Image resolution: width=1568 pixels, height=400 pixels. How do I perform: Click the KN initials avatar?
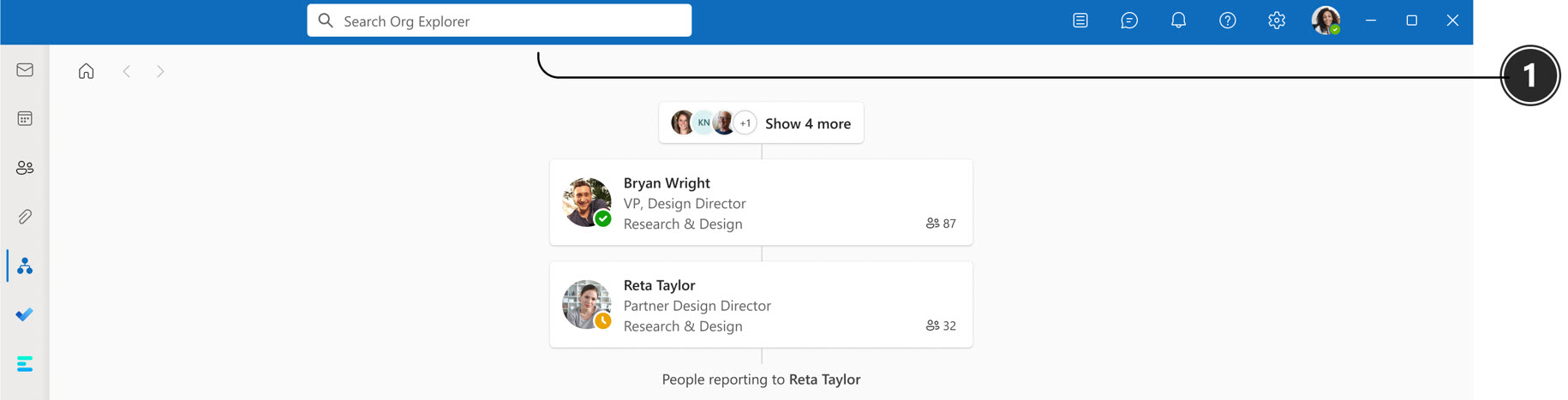coord(703,123)
